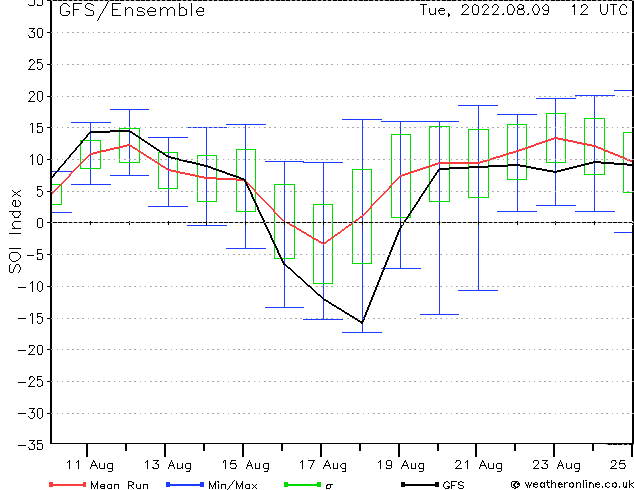The height and width of the screenshot is (490, 634).
Task: Click the y-axis value 15
Action: 35,128
